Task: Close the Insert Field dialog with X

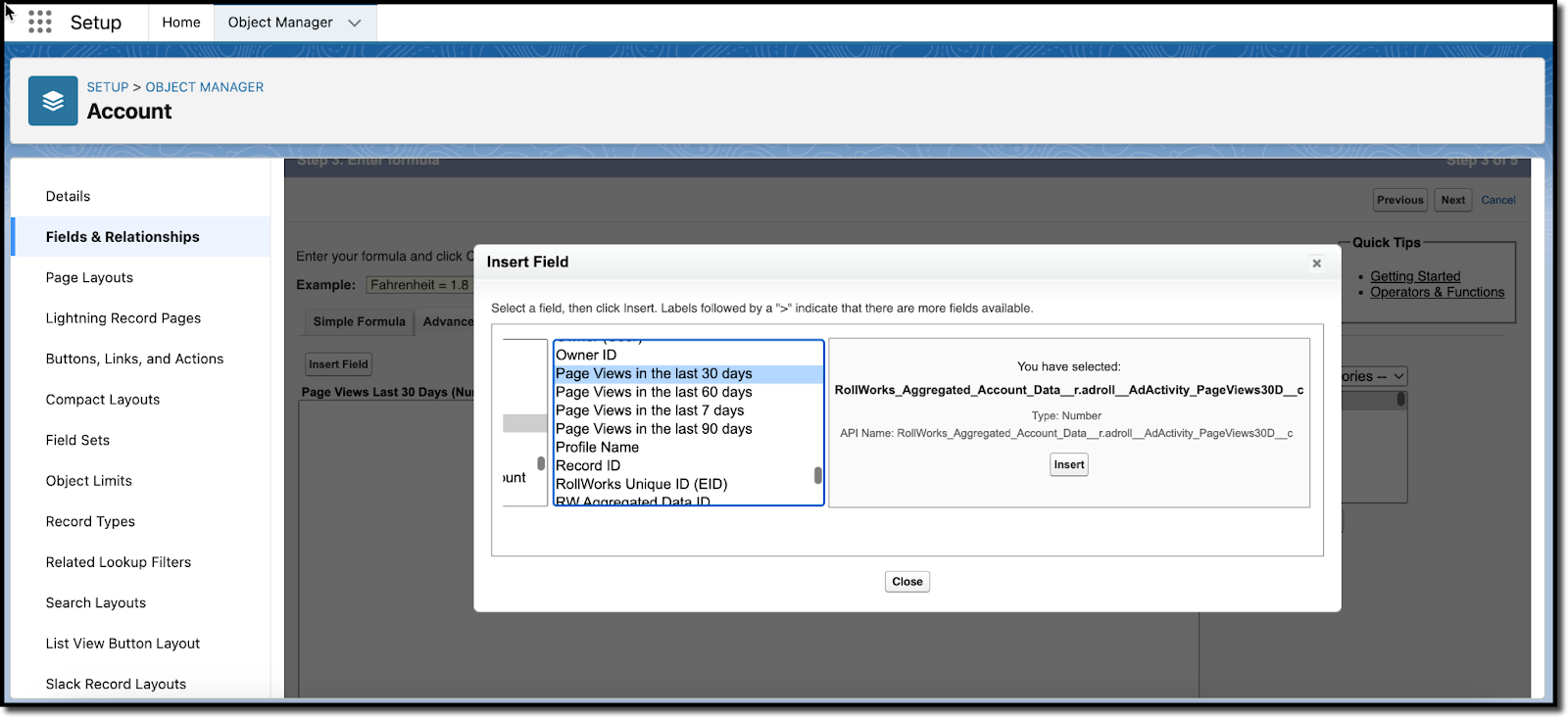Action: [x=1316, y=263]
